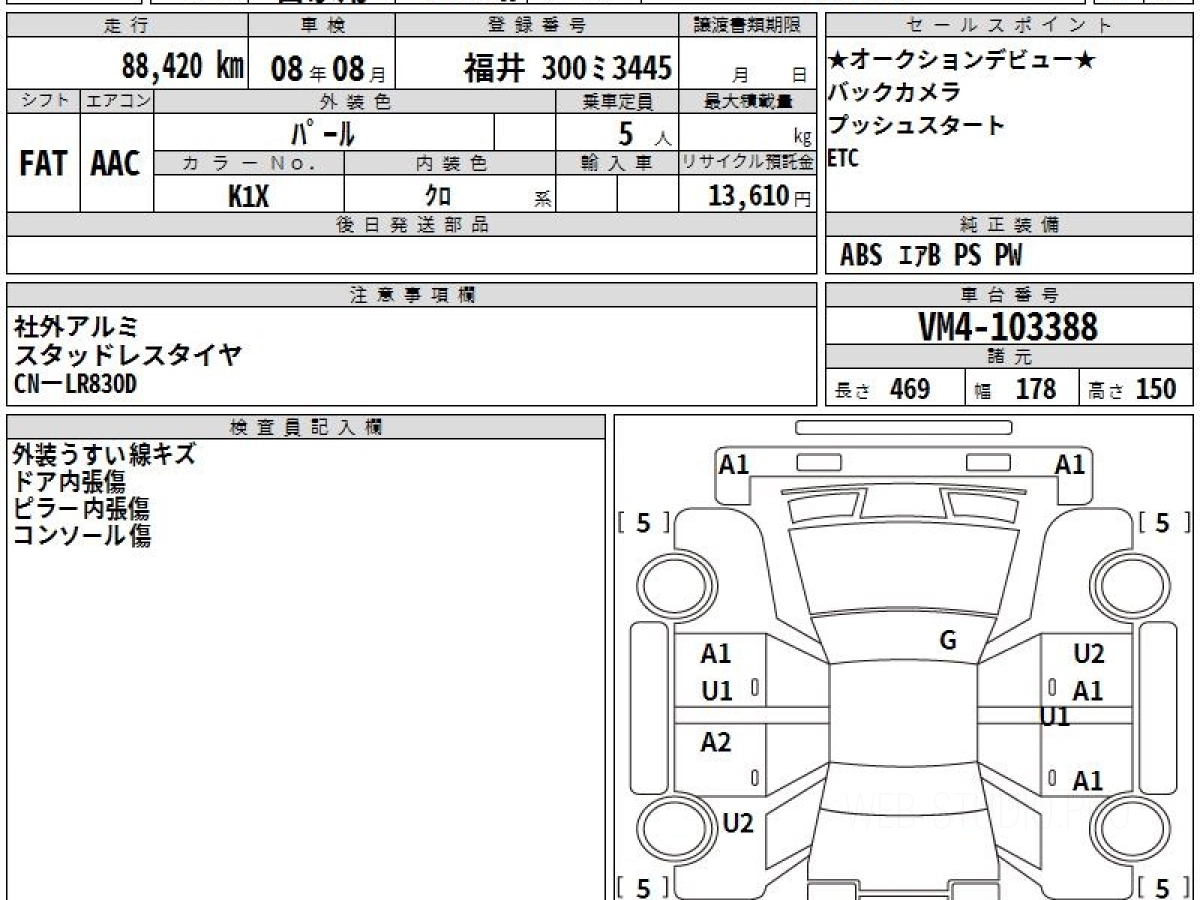Click the 内装色 header
Viewport: 1200px width, 900px height.
point(450,163)
